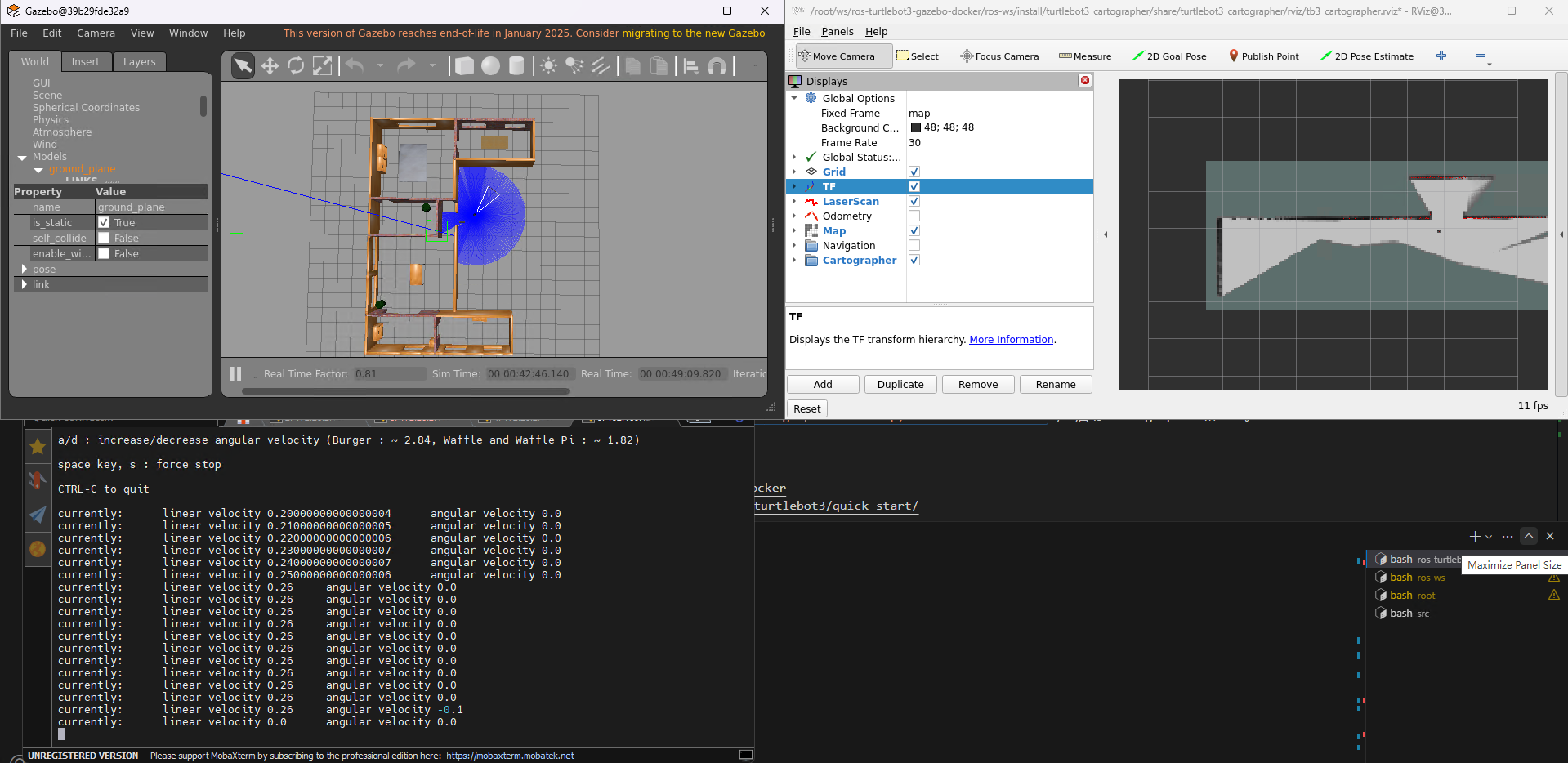Viewport: 1568px width, 763px height.
Task: Insert a sphere in Gazebo
Action: pyautogui.click(x=490, y=65)
